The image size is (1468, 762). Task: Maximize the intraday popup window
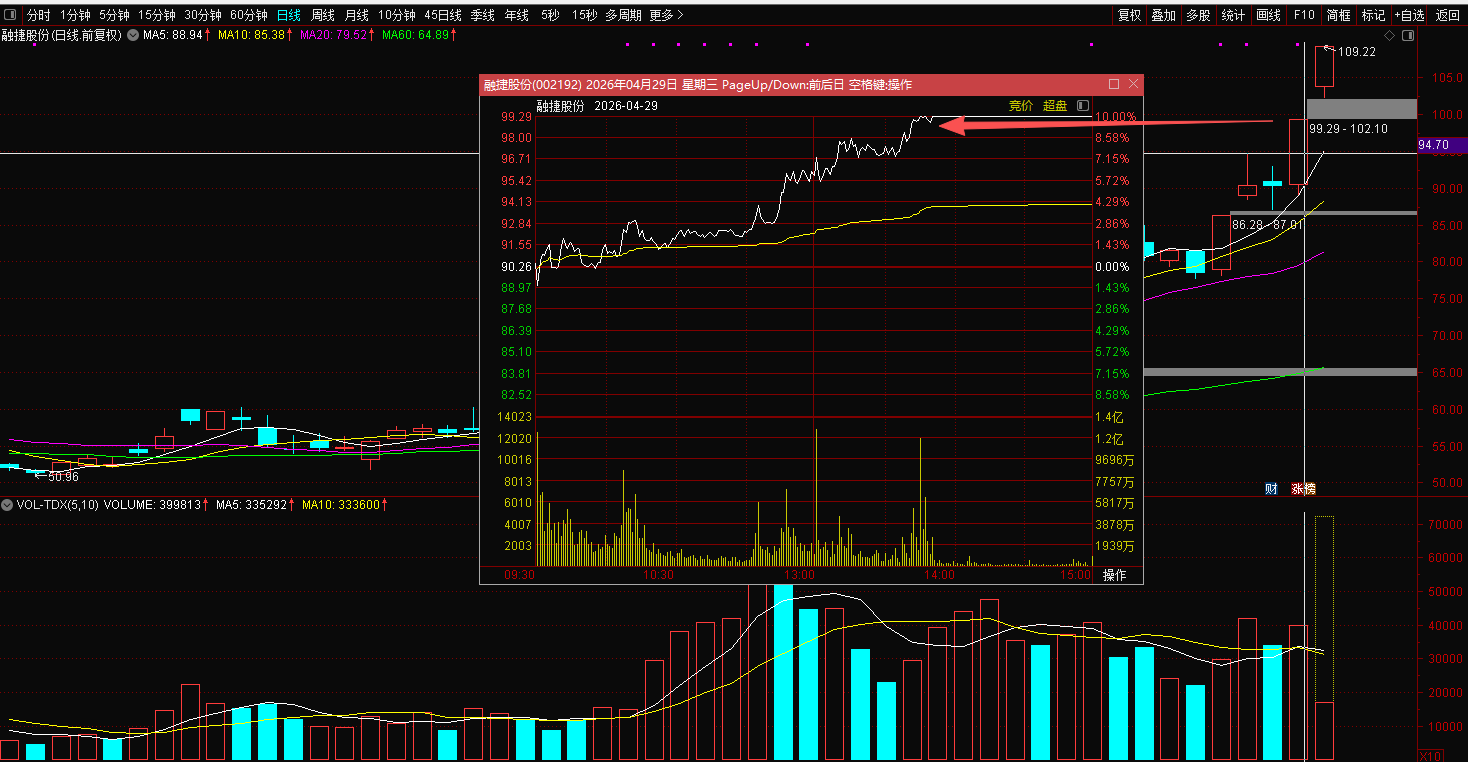coord(1113,85)
